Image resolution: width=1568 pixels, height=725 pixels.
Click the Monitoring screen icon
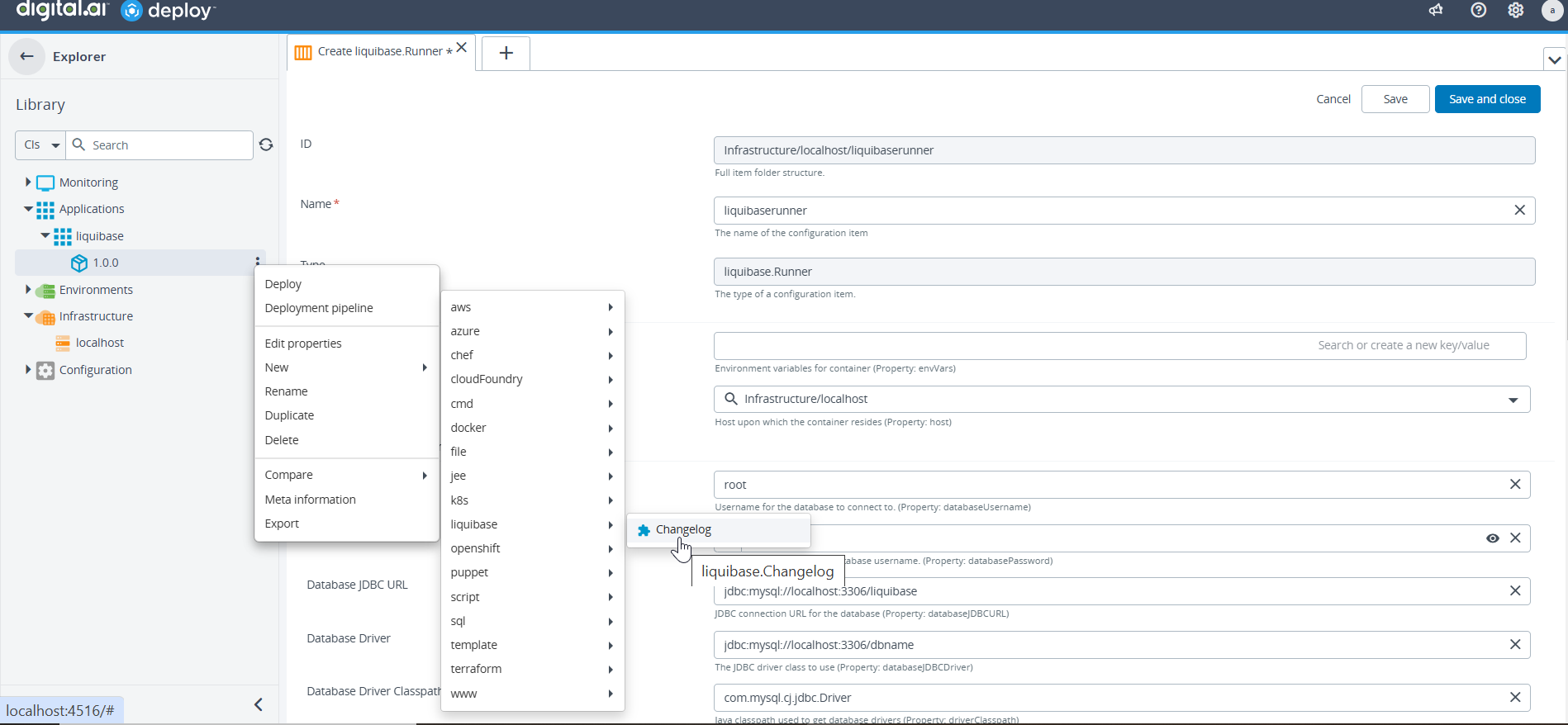point(45,182)
